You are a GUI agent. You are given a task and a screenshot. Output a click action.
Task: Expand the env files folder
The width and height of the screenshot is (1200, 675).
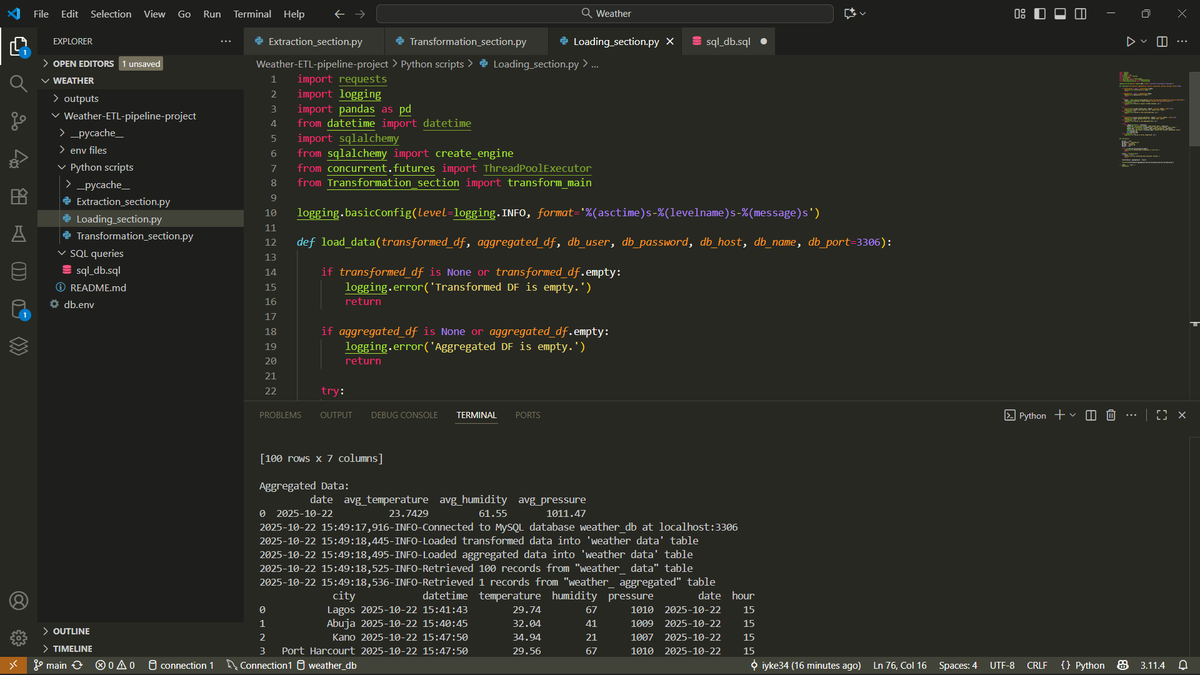pyautogui.click(x=140, y=150)
